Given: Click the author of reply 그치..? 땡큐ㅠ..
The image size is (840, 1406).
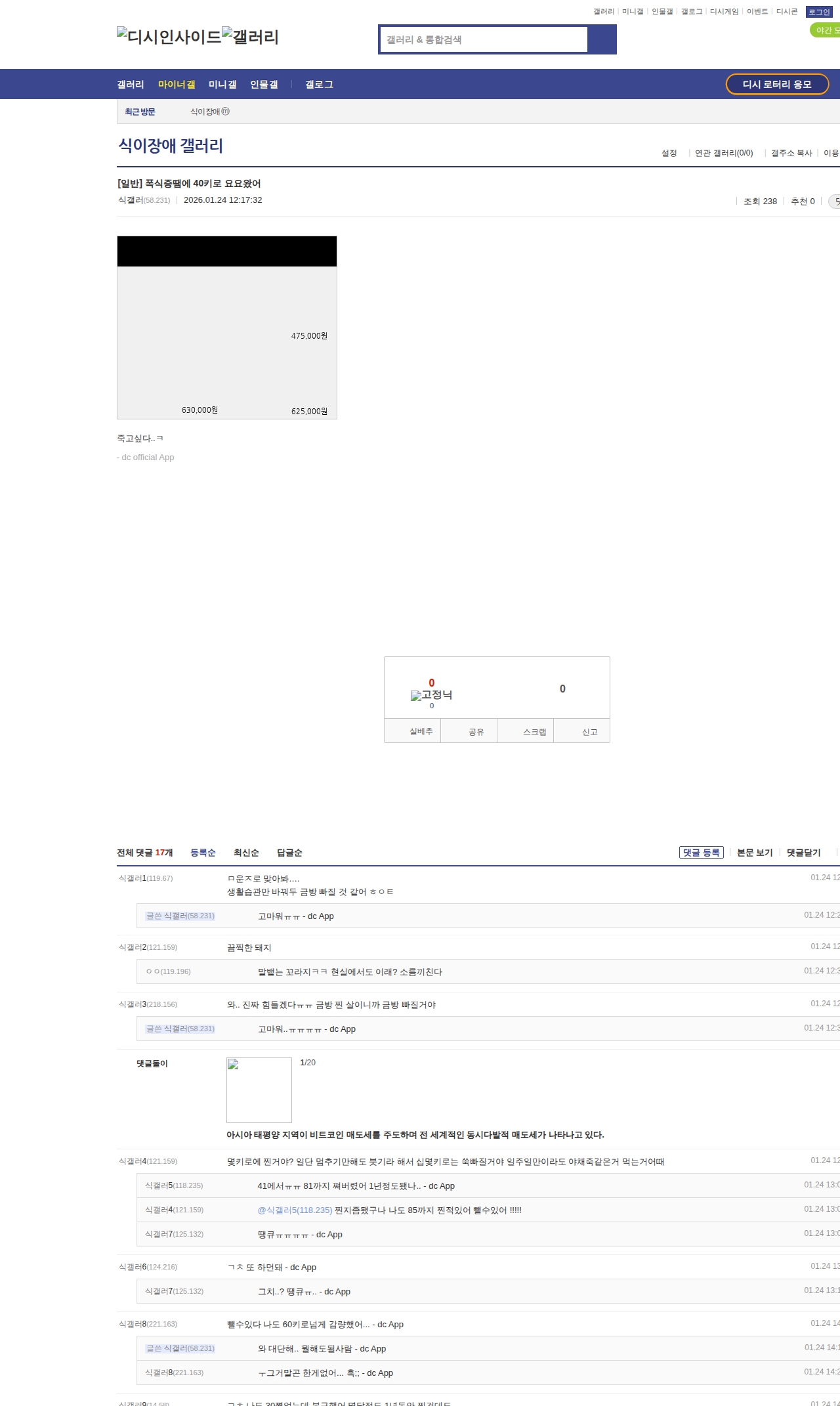Looking at the screenshot, I should tap(174, 1291).
